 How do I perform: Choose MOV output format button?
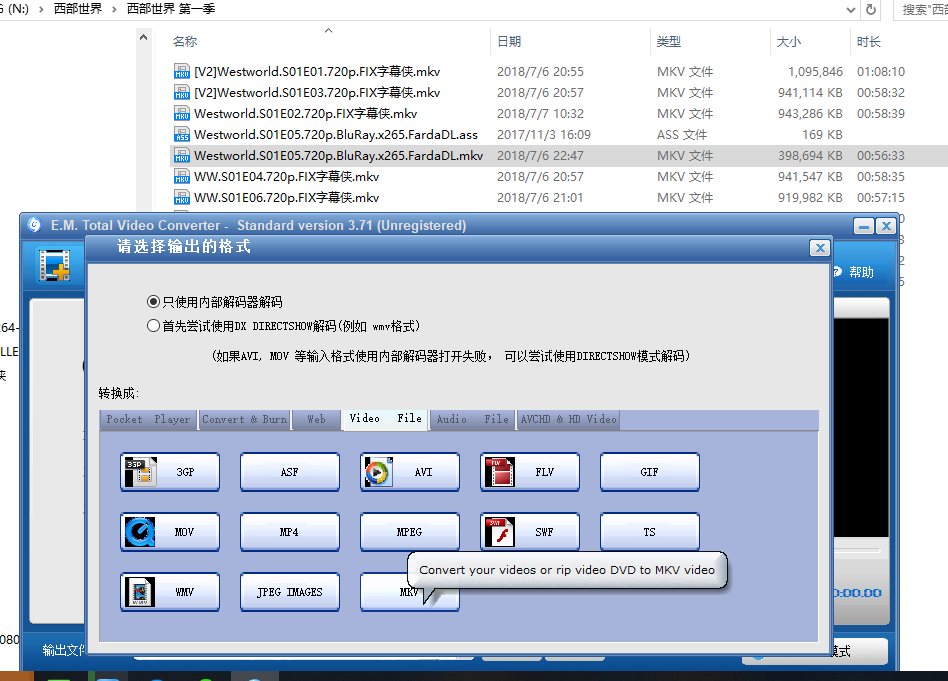point(170,532)
